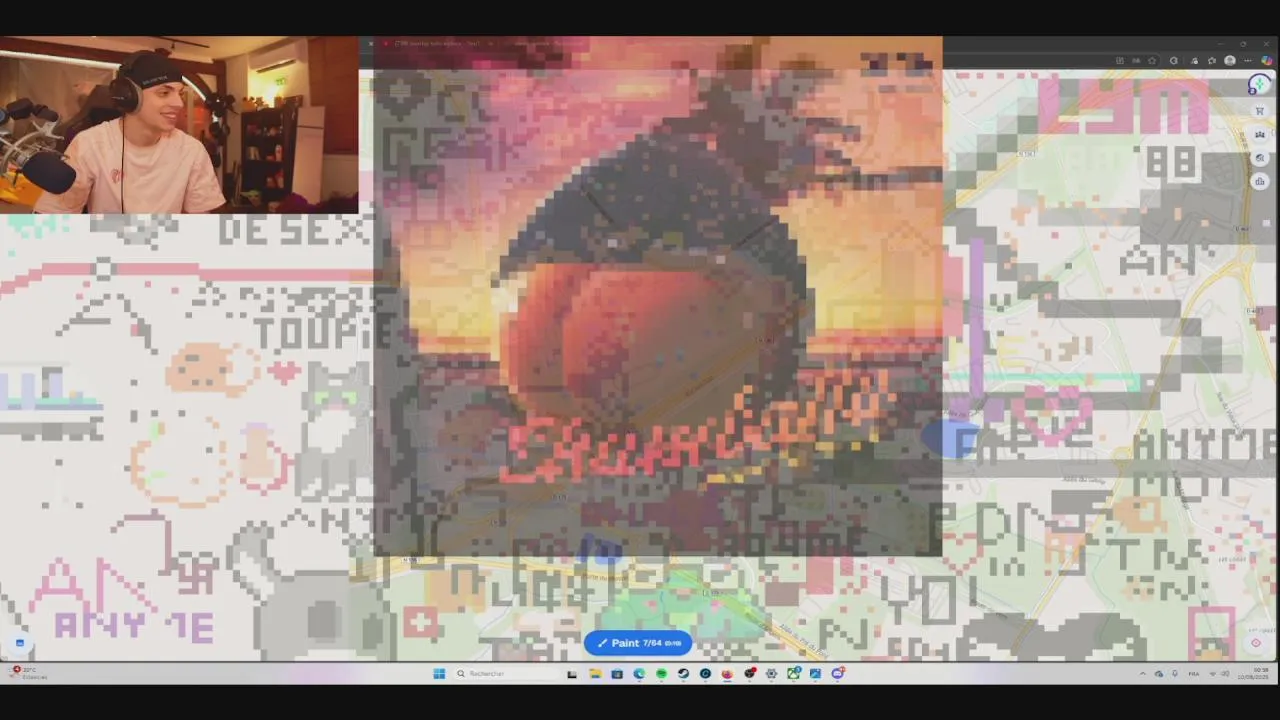The image size is (1280, 720).
Task: Click the favorites star in the address bar
Action: [1152, 60]
